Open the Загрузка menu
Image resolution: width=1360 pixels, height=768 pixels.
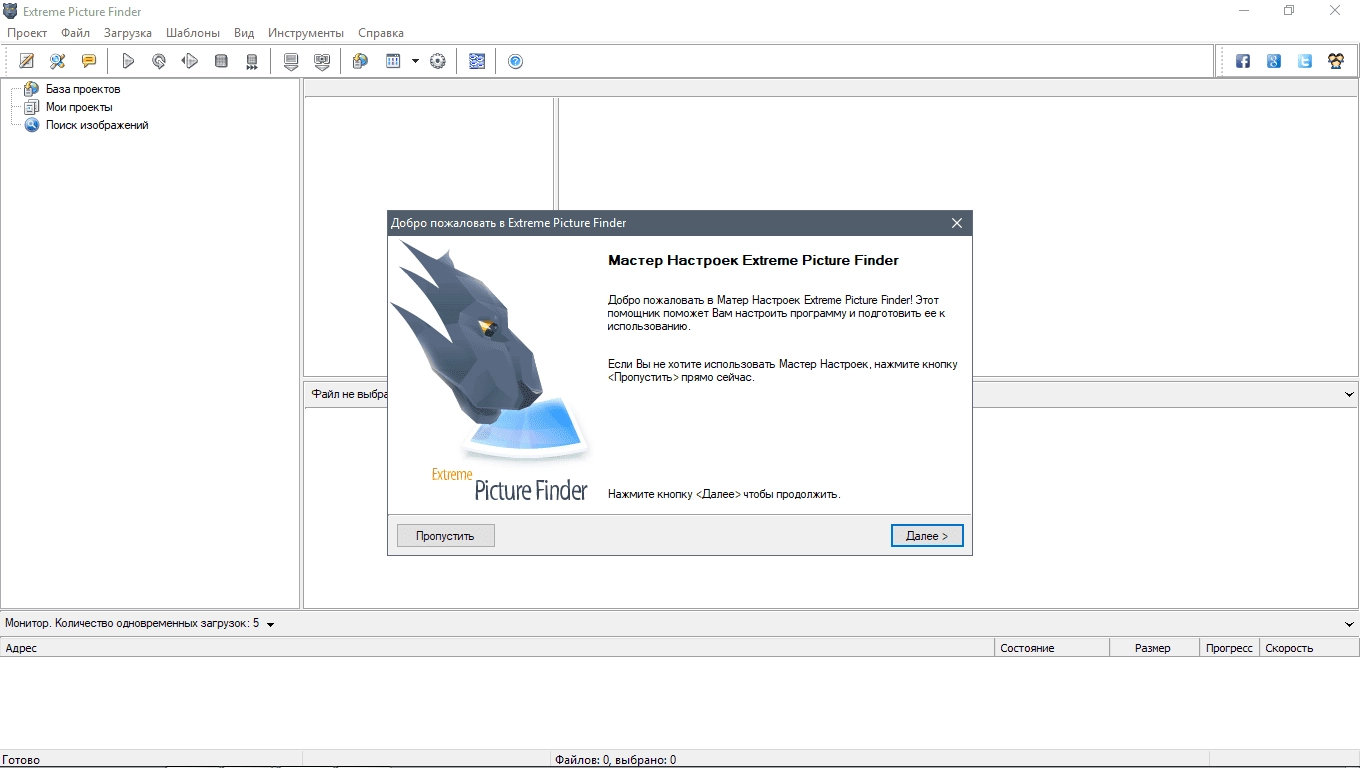point(128,33)
